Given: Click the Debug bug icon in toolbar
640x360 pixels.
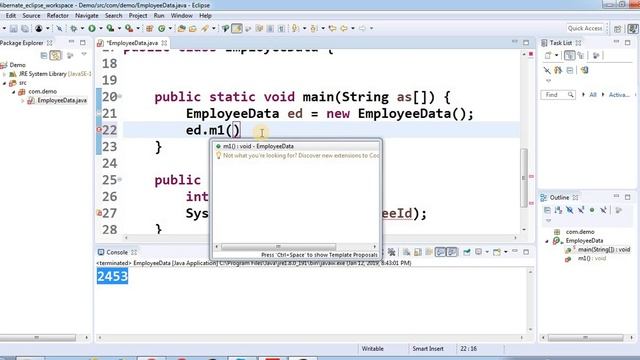Looking at the screenshot, I should 74,29.
